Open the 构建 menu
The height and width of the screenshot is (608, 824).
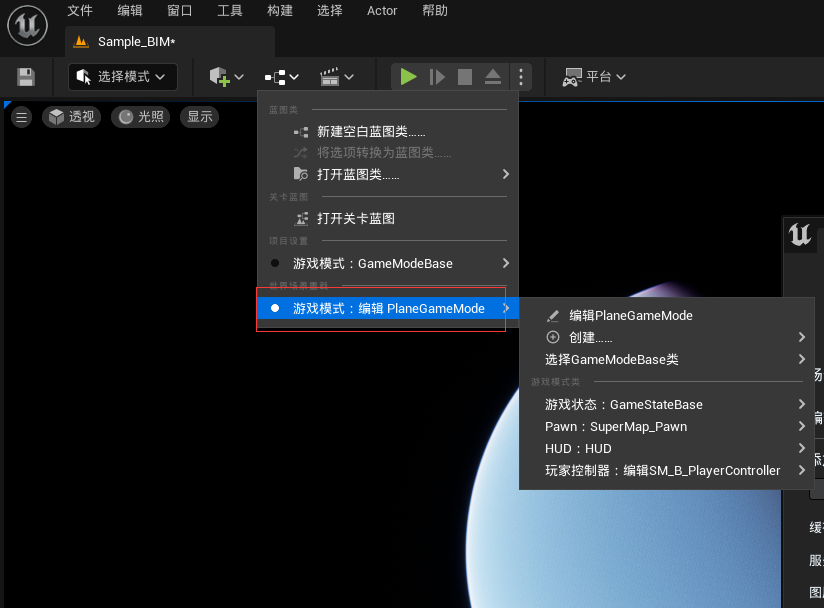[280, 11]
